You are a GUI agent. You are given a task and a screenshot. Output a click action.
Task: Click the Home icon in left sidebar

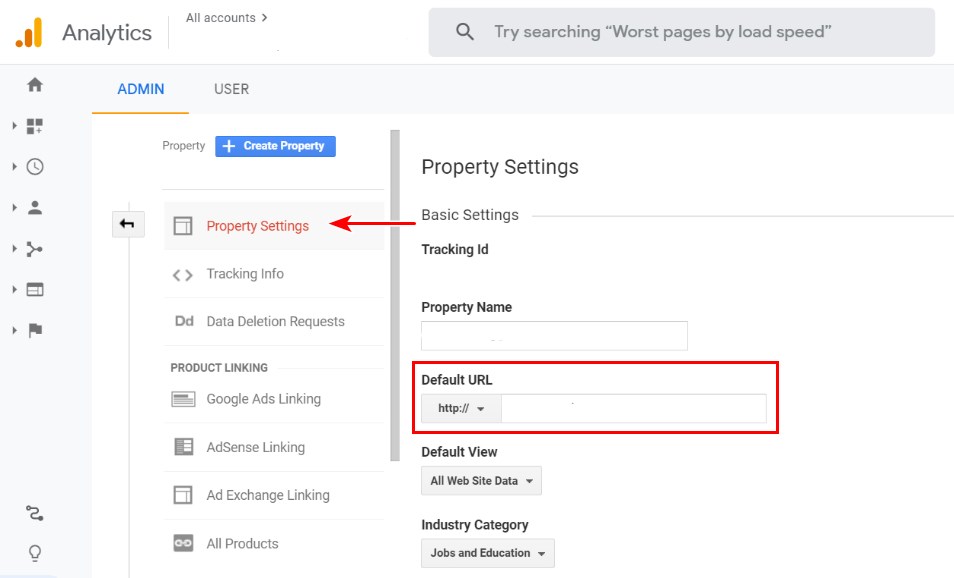pyautogui.click(x=35, y=85)
